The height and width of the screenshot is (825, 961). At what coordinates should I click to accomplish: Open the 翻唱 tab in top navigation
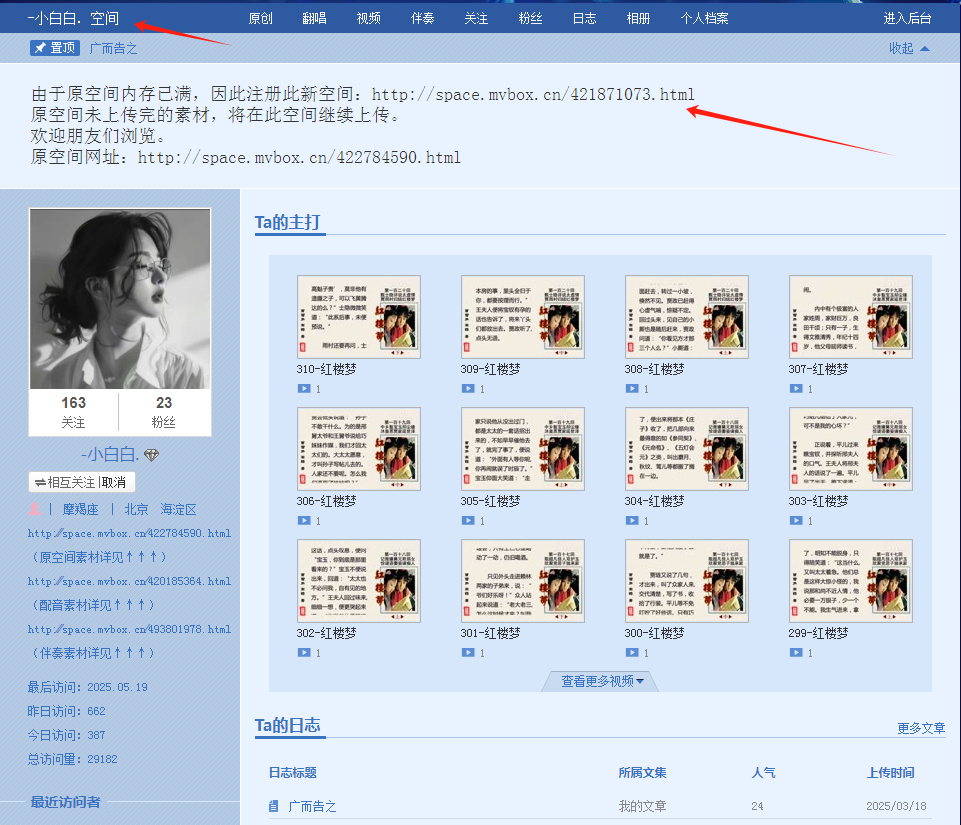point(314,18)
